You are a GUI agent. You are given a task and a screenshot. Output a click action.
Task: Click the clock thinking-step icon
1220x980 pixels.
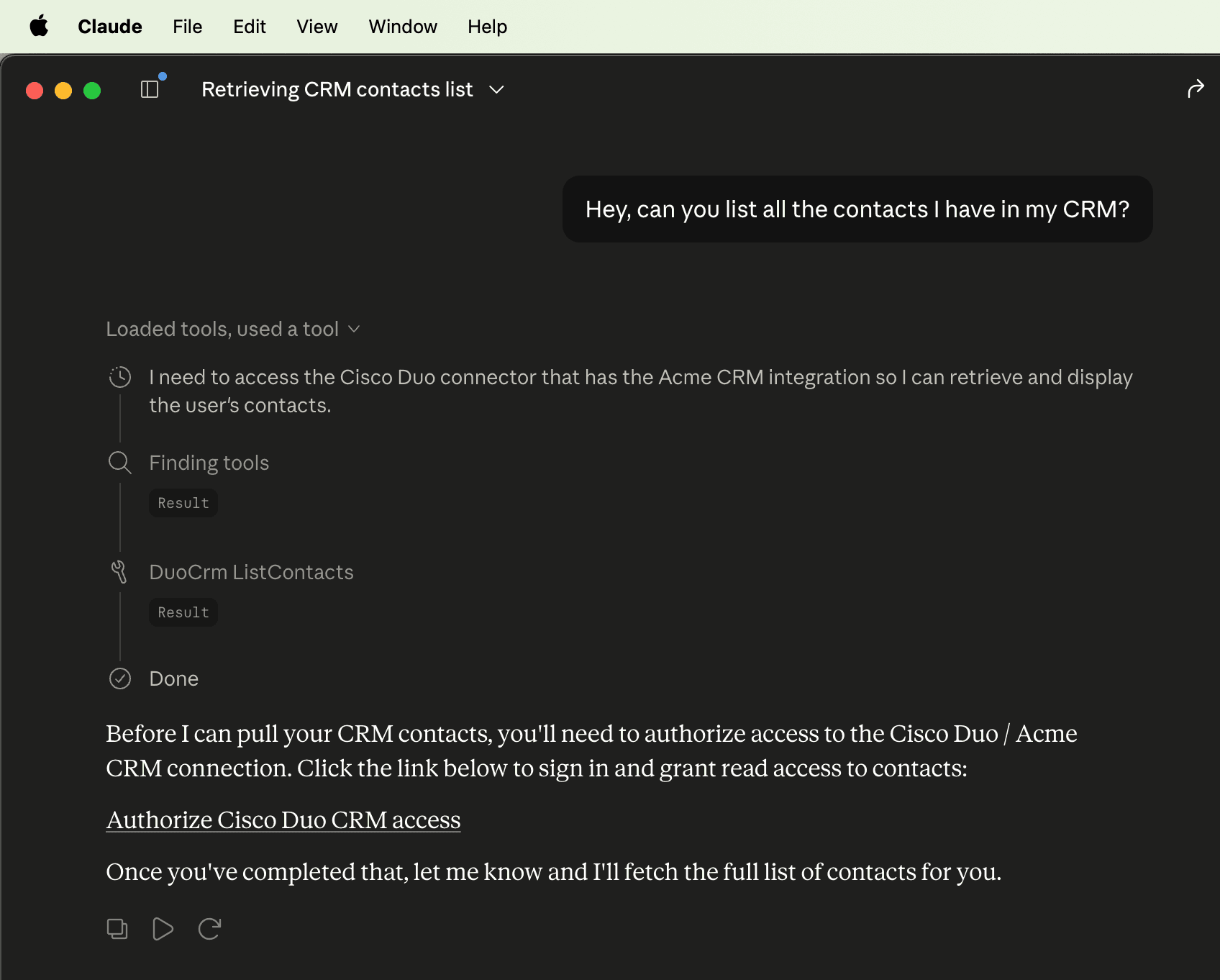(x=120, y=377)
